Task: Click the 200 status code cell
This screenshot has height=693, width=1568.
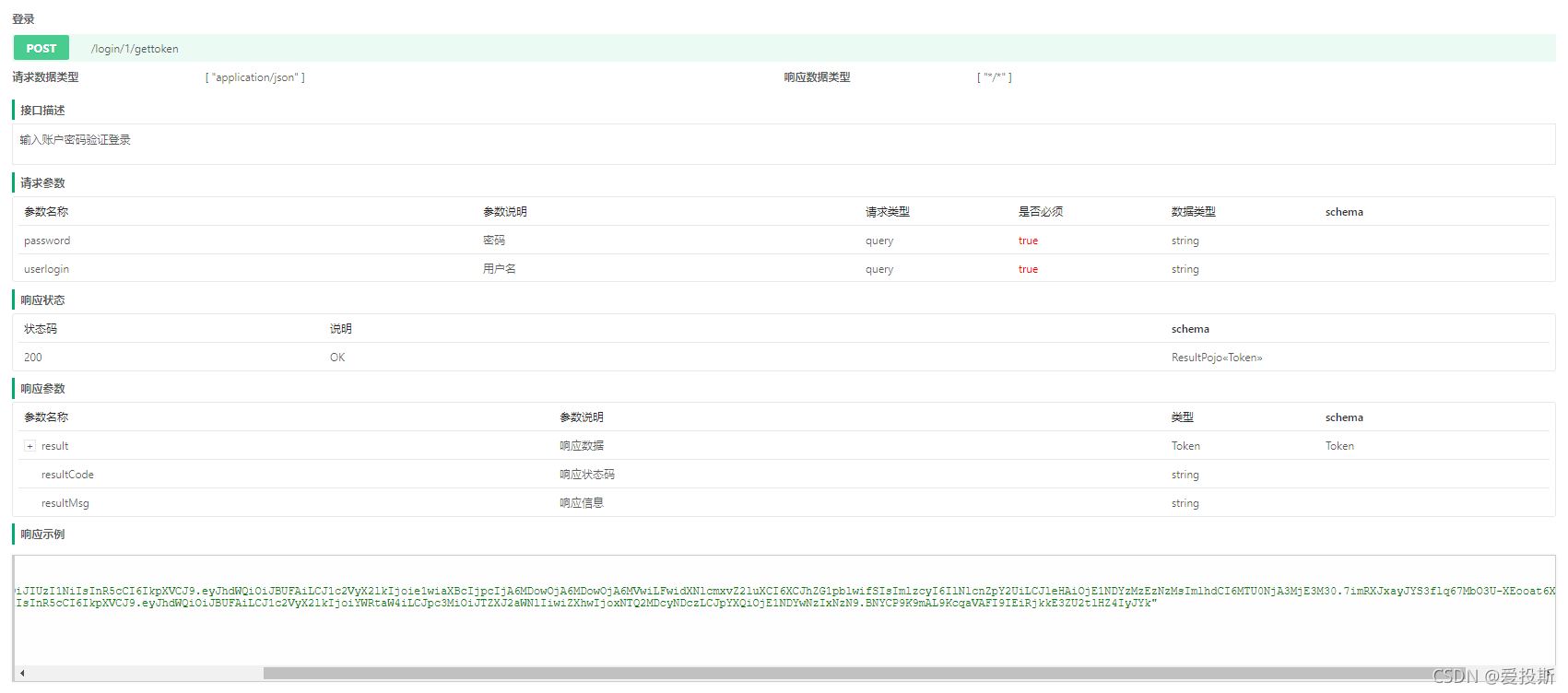Action: (x=33, y=358)
